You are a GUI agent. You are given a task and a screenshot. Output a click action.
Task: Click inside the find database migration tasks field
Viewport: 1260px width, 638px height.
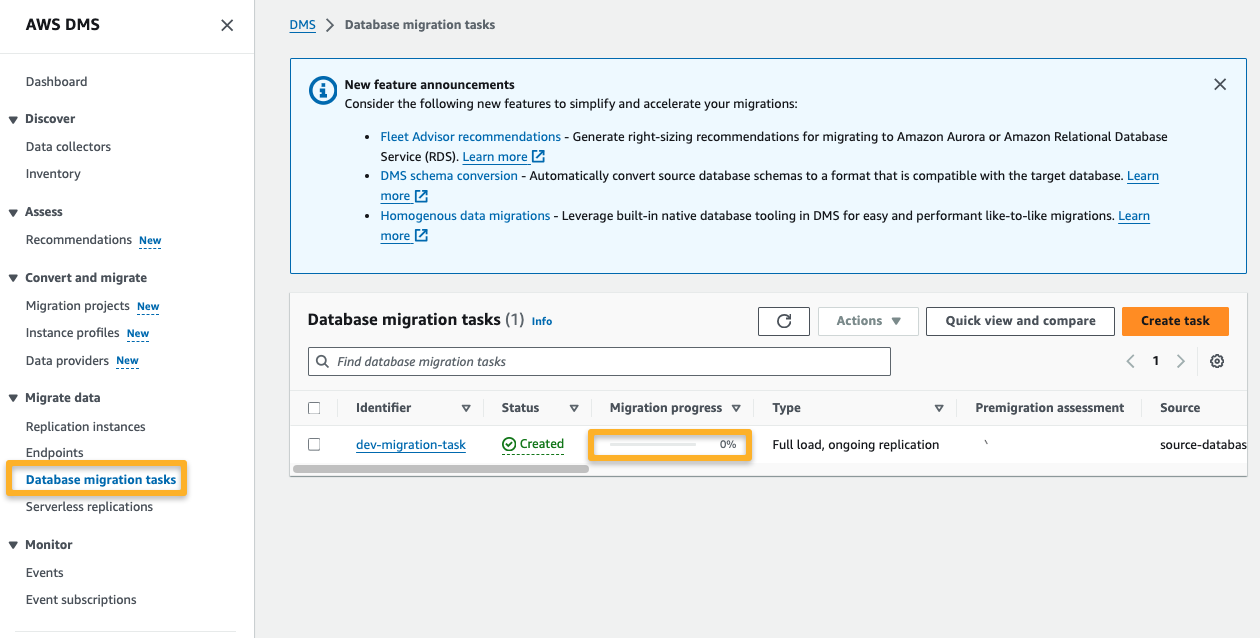pos(600,360)
